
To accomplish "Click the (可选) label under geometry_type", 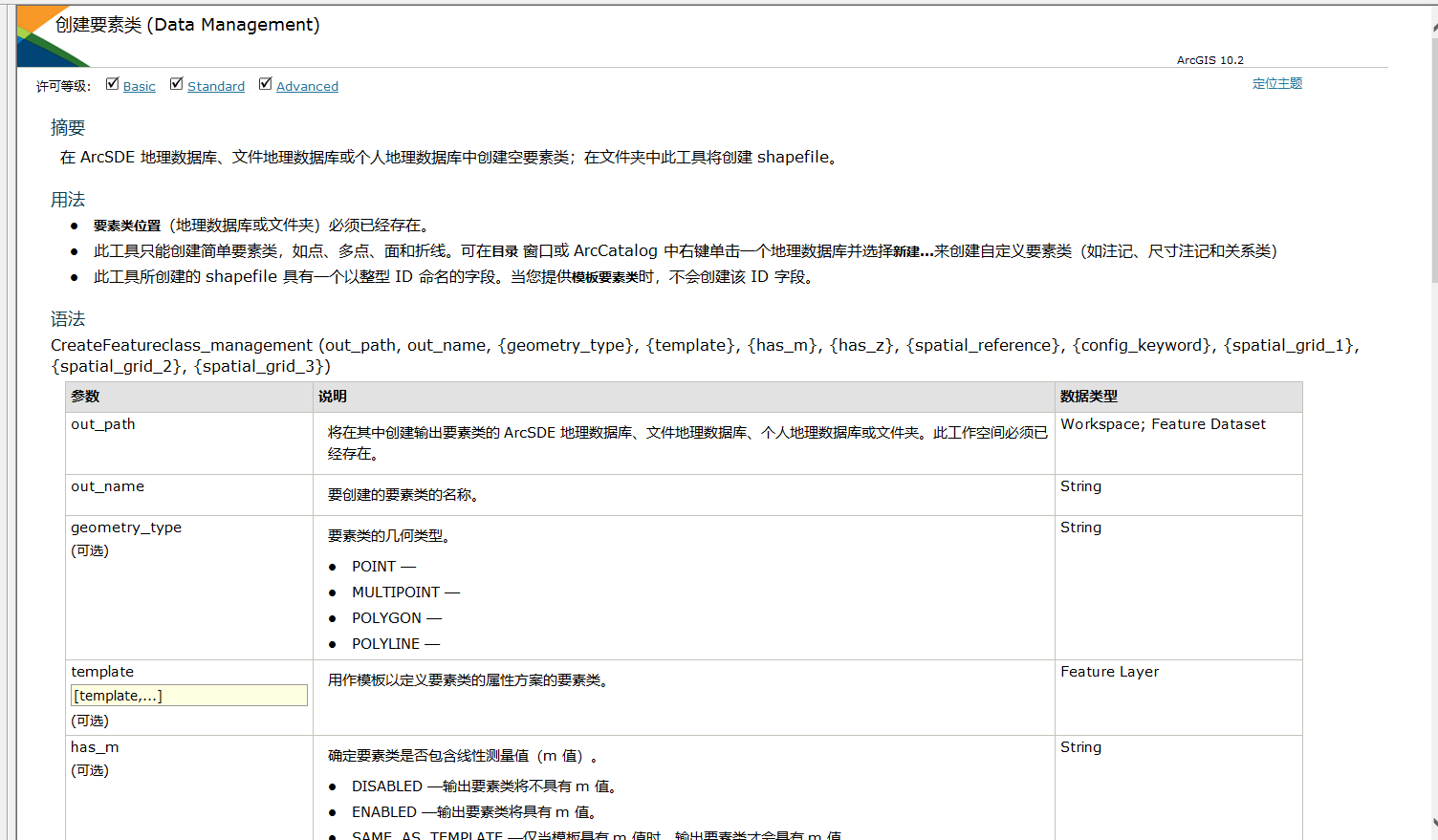I will pos(90,550).
